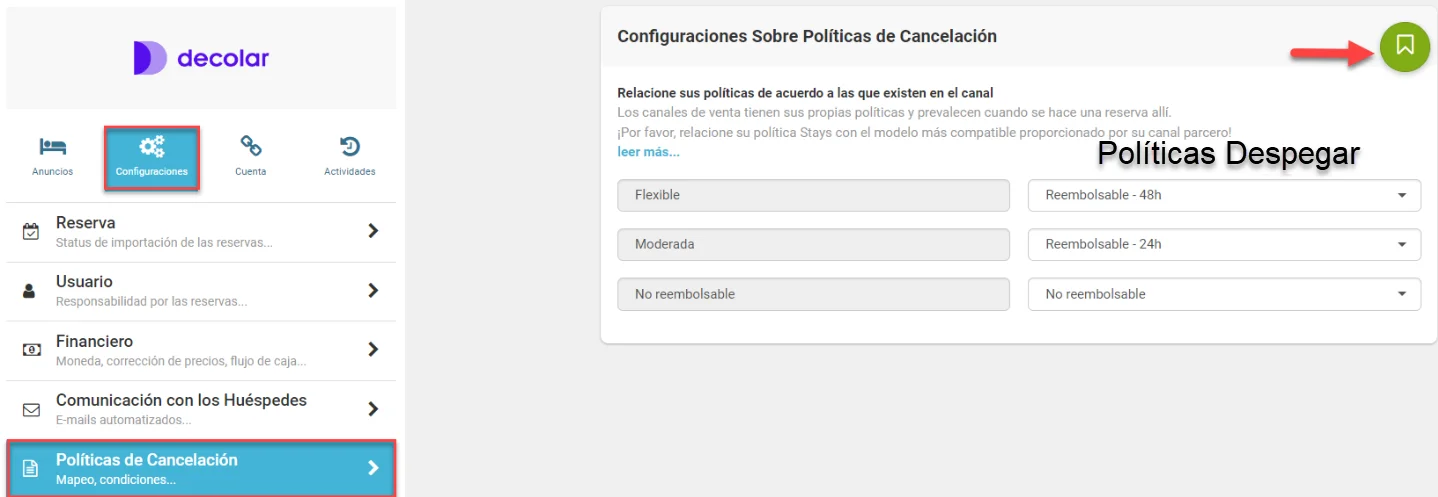Expand the Usuario chevron arrow
Viewport: 1438px width, 497px height.
pyautogui.click(x=373, y=290)
